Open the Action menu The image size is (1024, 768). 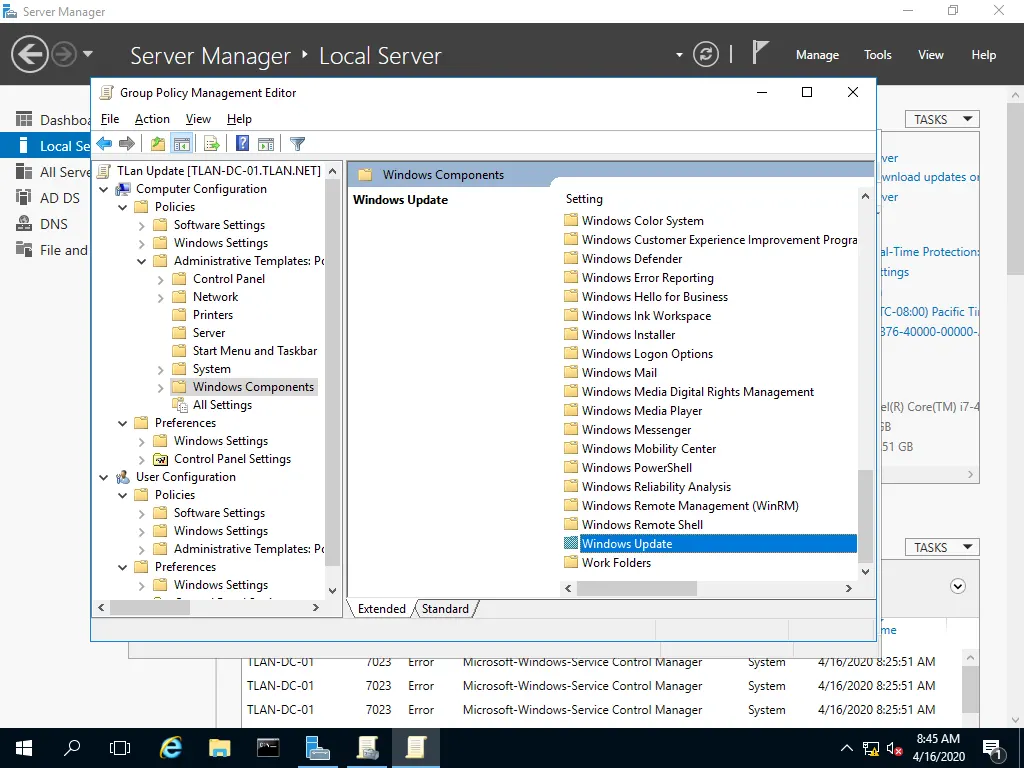[152, 119]
